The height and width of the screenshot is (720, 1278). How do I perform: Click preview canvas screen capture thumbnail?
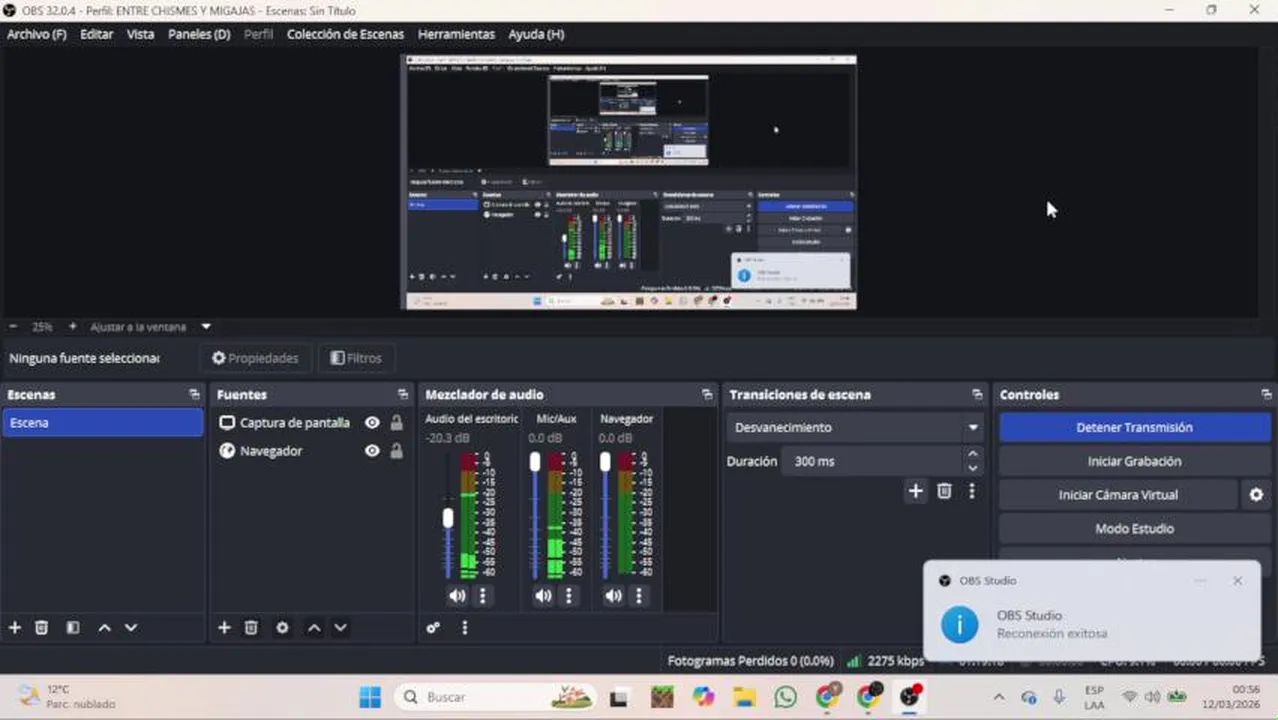click(630, 182)
